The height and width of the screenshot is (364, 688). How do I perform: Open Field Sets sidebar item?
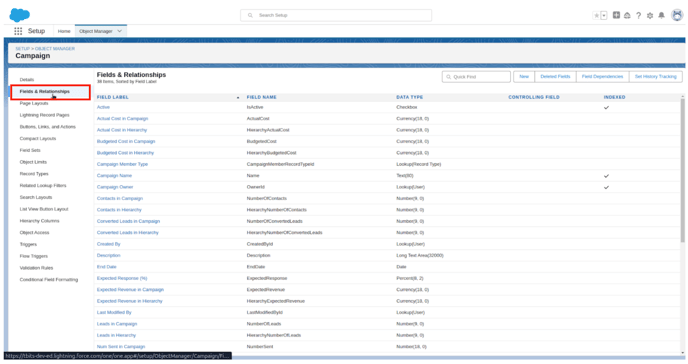[x=30, y=150]
